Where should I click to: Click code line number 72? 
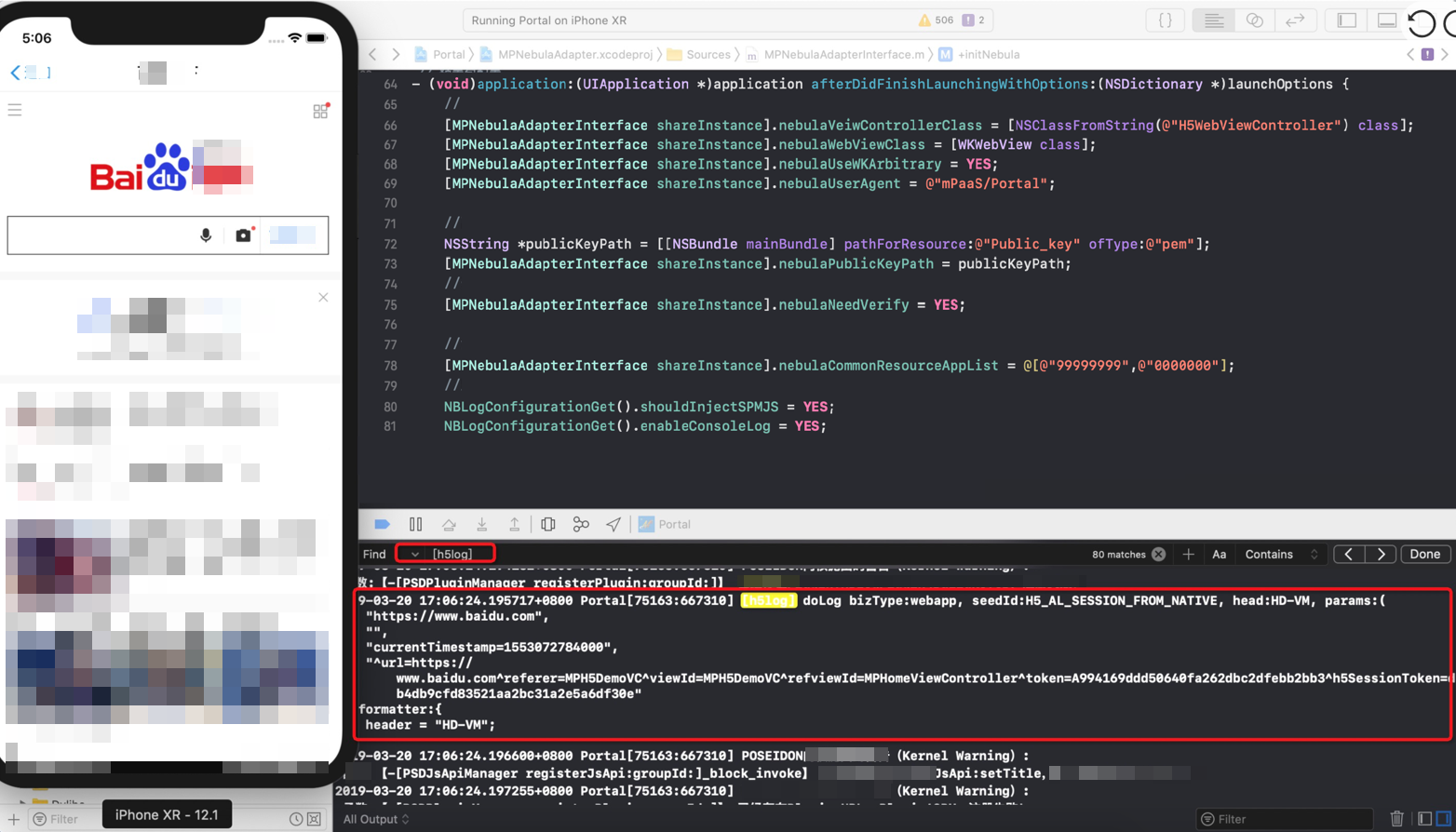[x=390, y=244]
